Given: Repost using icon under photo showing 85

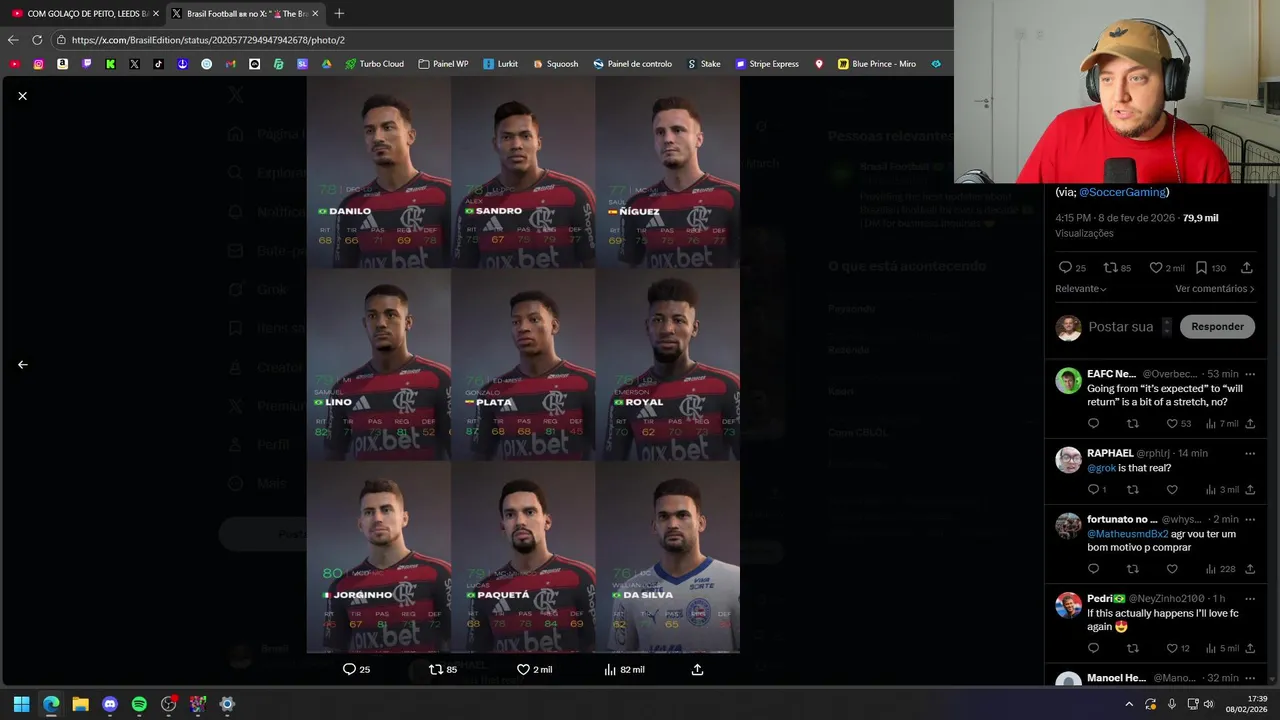Looking at the screenshot, I should [443, 669].
